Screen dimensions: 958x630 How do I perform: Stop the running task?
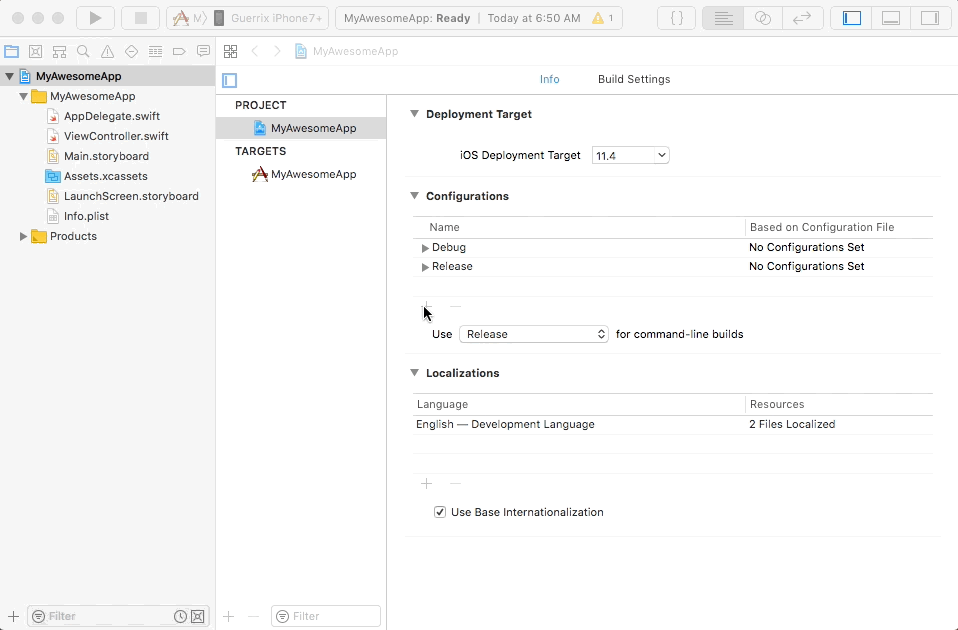tap(141, 18)
